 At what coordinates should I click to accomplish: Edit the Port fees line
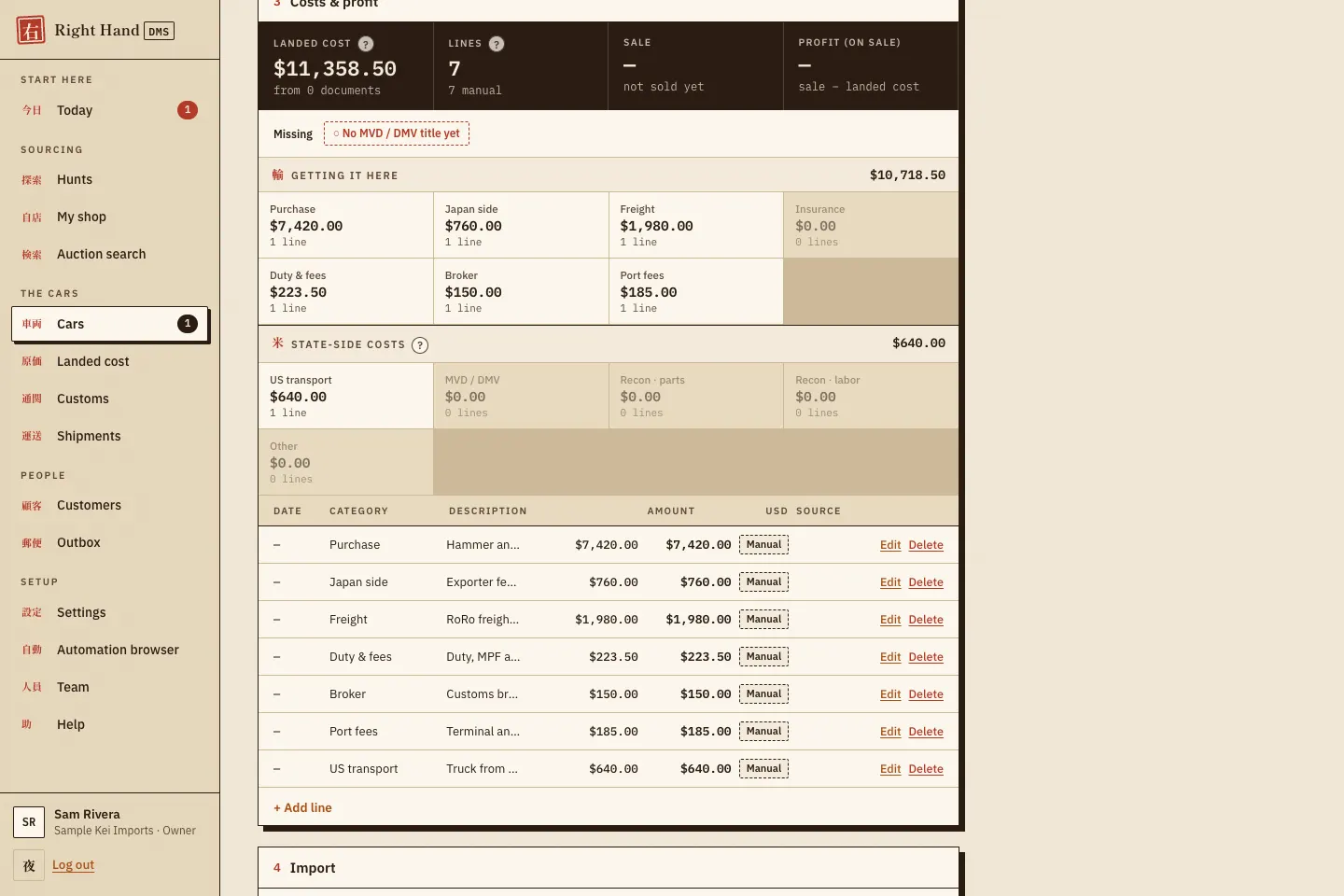click(890, 732)
